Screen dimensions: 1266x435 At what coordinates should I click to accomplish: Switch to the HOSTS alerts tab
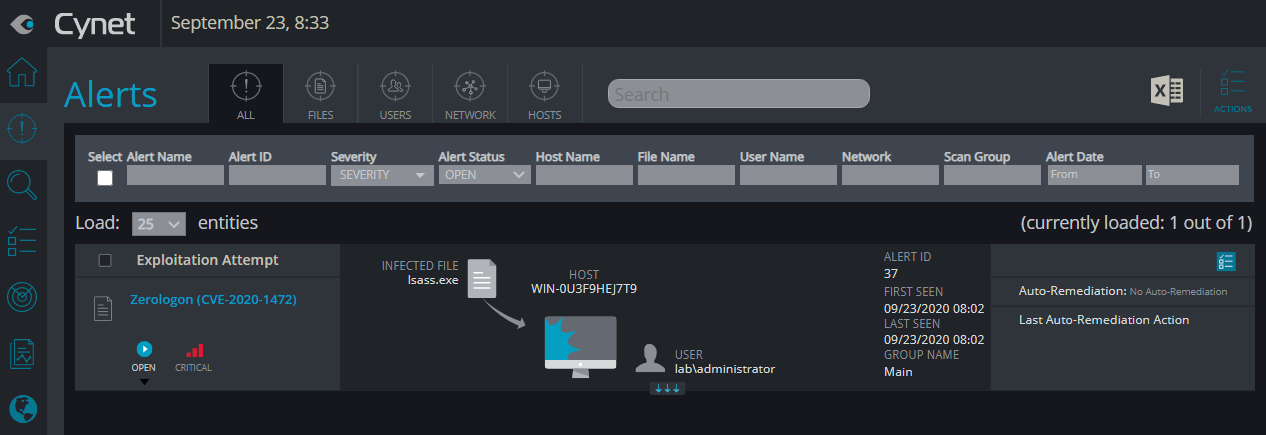(545, 95)
